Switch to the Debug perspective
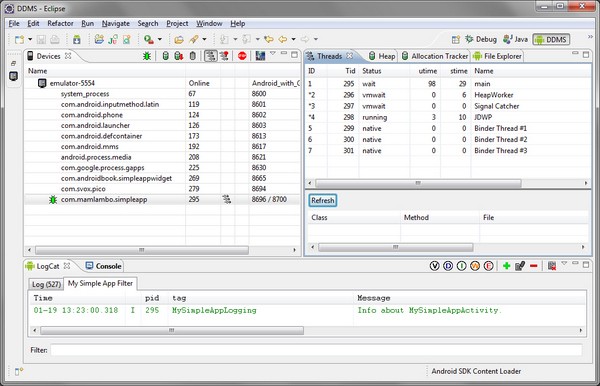The image size is (600, 386). 481,39
